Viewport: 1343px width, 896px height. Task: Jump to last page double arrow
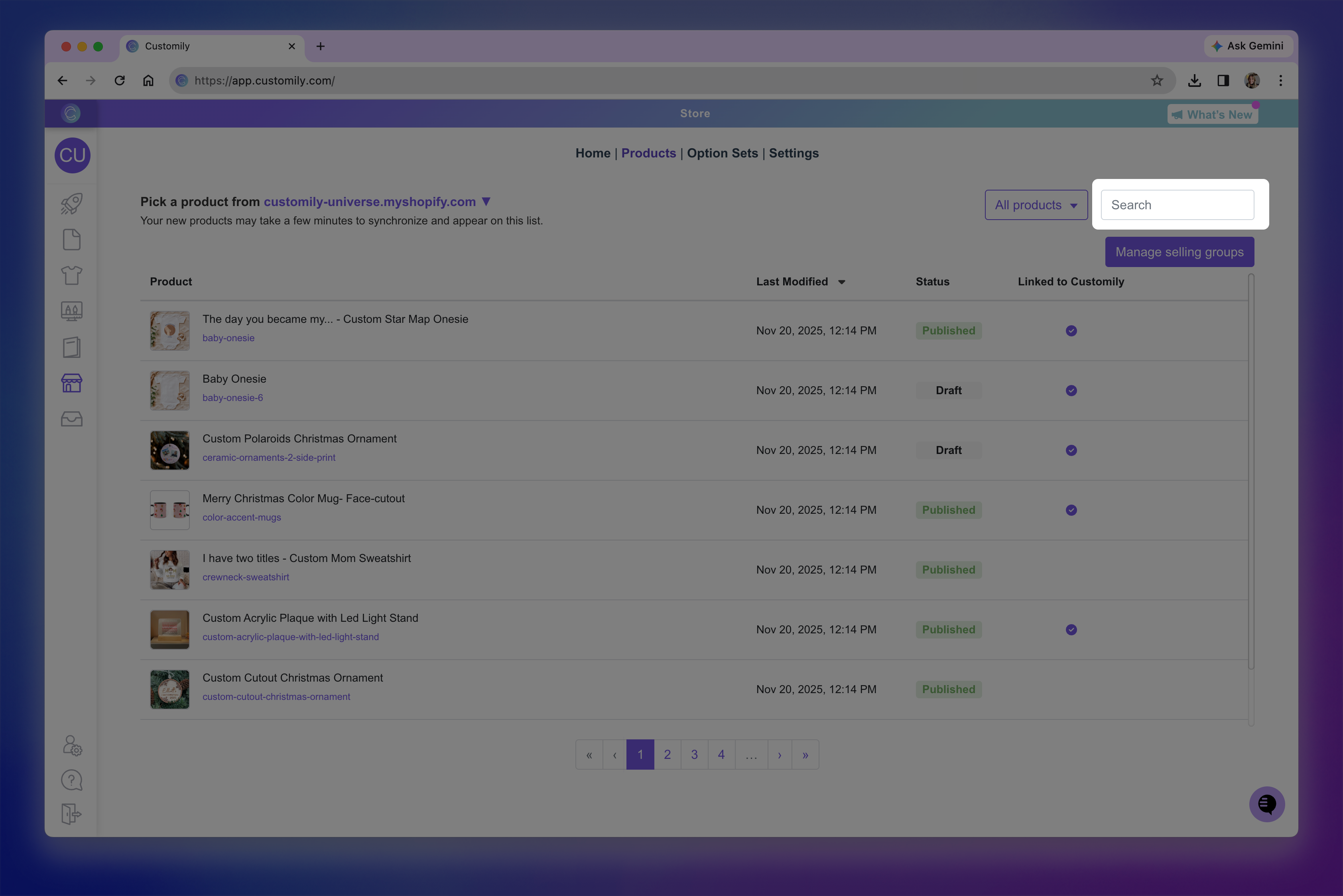coord(805,754)
